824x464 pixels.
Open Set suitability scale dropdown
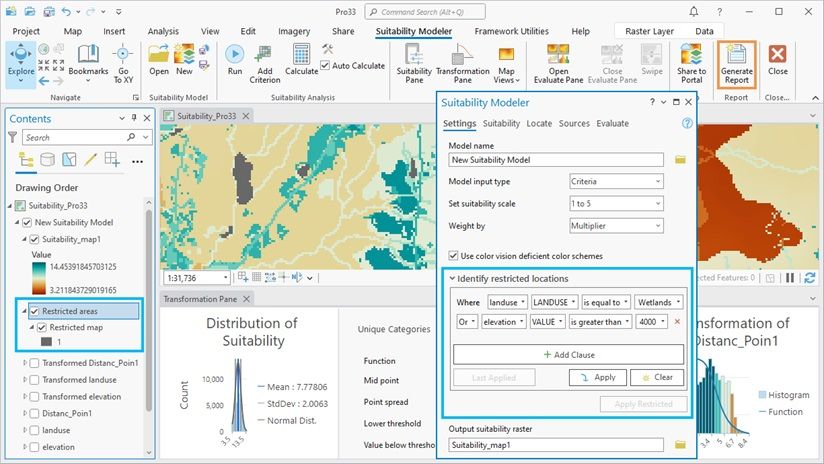(616, 203)
